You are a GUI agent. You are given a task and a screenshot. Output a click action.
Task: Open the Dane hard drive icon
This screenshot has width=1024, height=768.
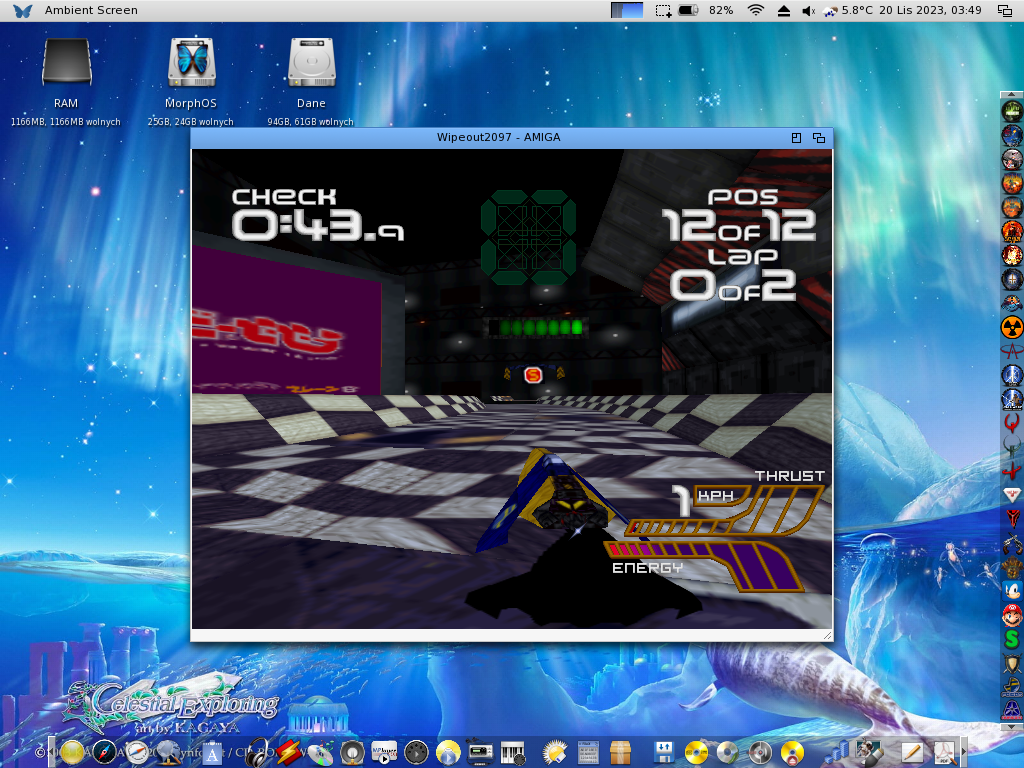pos(312,63)
